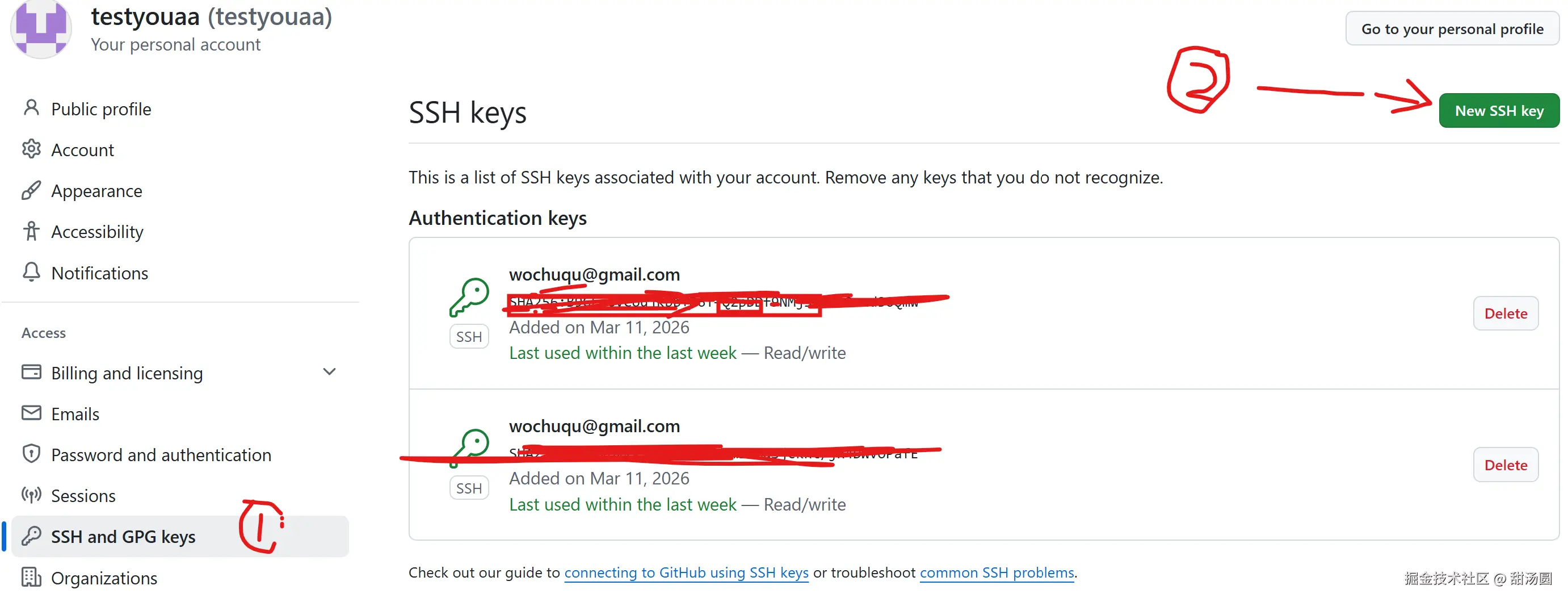The height and width of the screenshot is (602, 1568).
Task: Open the Billing and licensing section
Action: pos(127,373)
